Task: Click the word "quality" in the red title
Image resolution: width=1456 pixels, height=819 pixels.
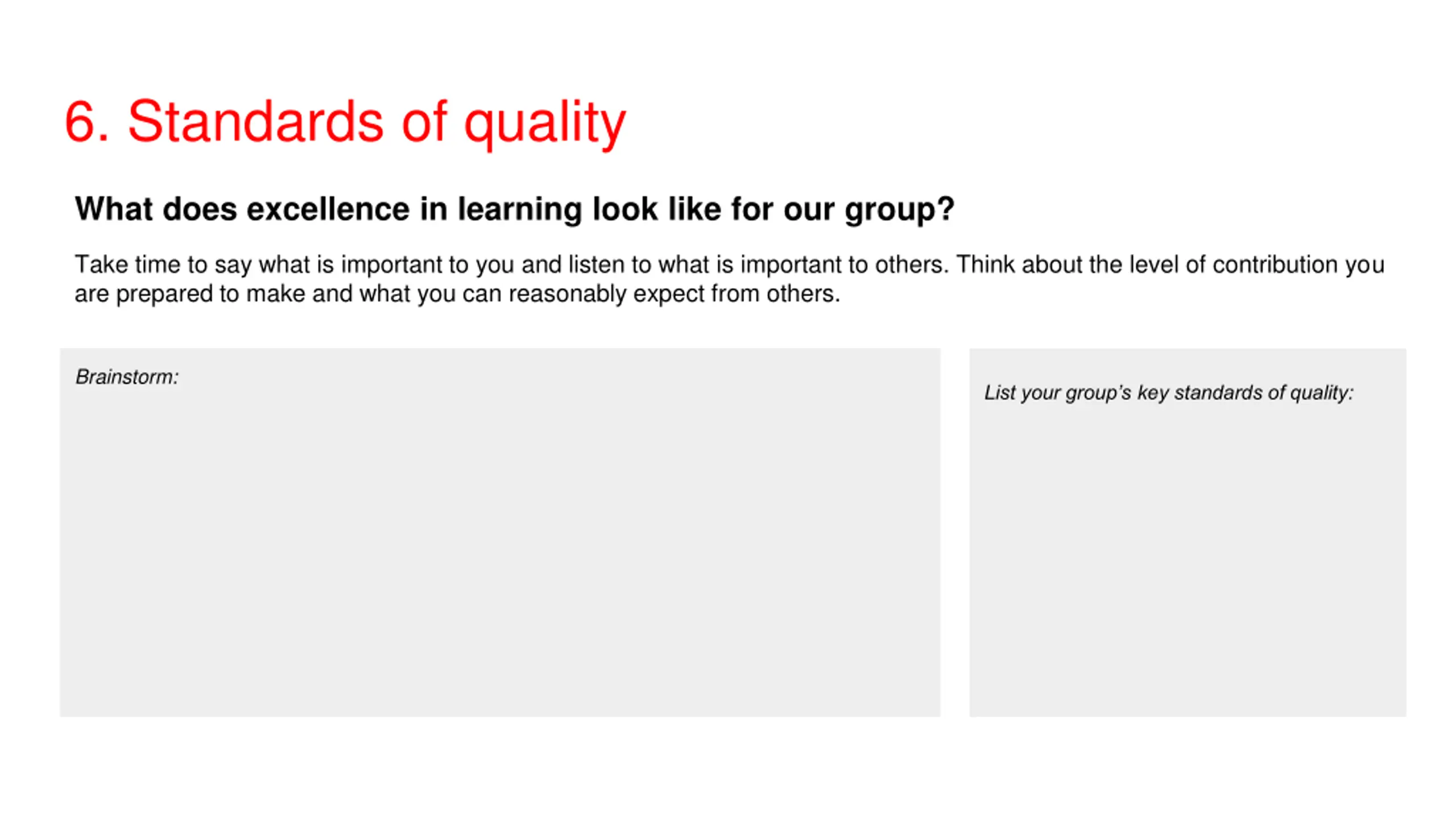Action: 544,123
